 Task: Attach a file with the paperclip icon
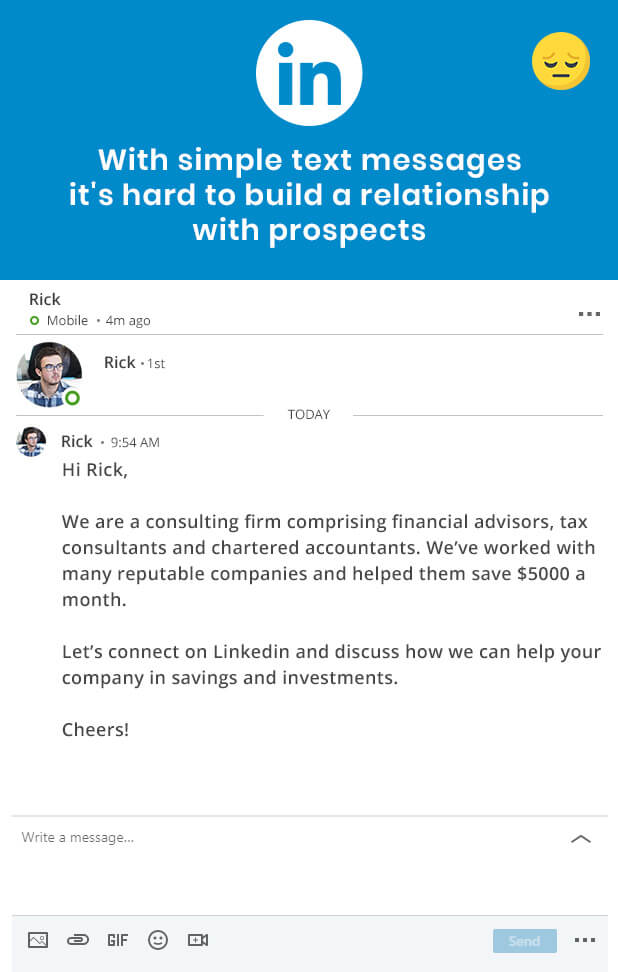[78, 940]
